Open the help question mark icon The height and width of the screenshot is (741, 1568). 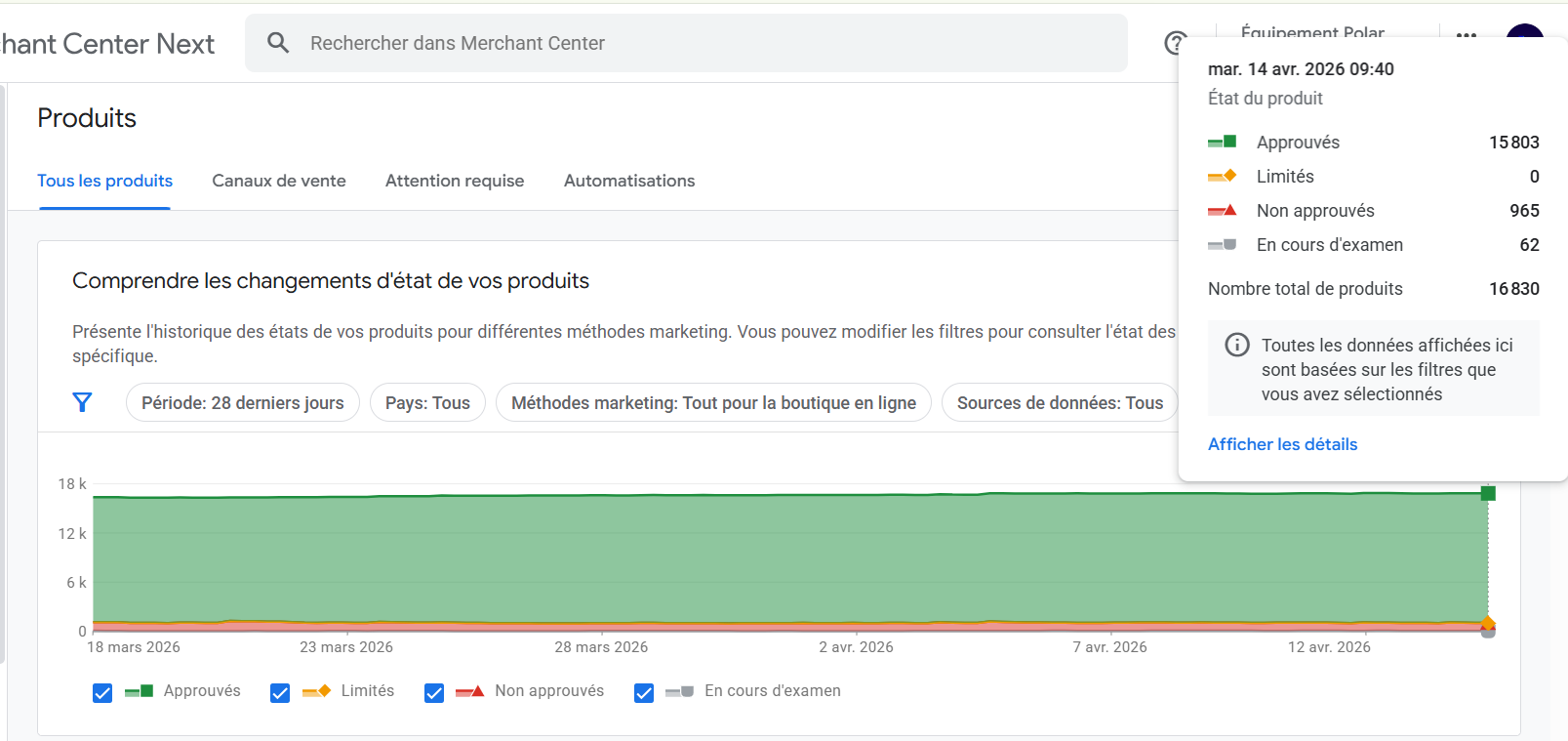click(1175, 43)
